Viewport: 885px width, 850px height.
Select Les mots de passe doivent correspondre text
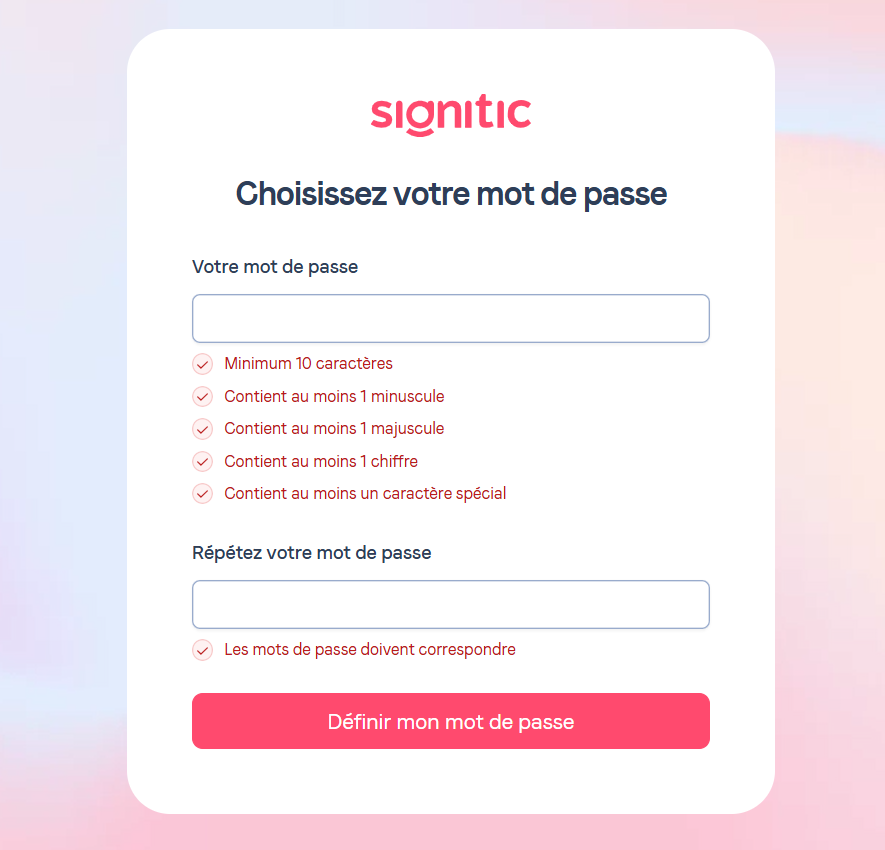[x=370, y=650]
